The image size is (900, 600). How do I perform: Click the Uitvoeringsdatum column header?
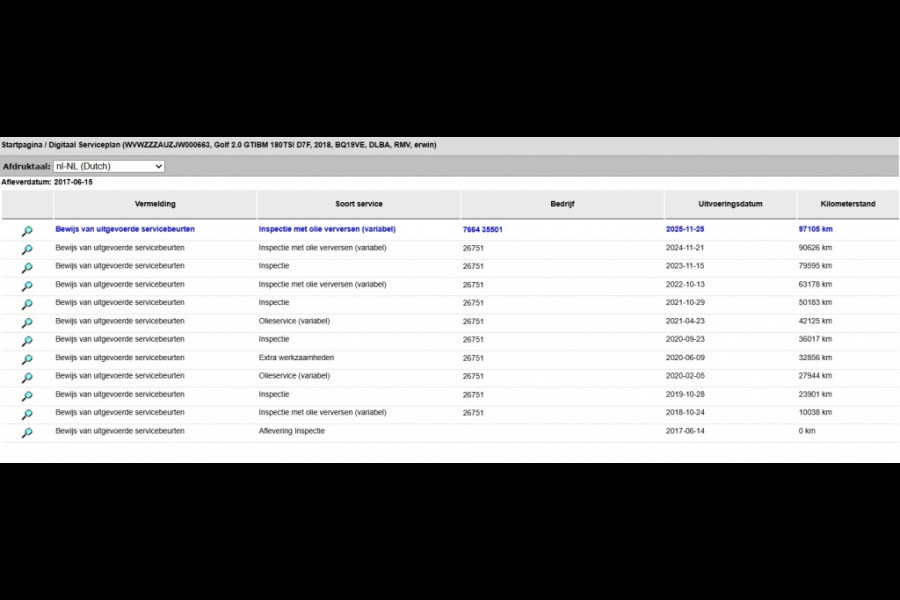click(730, 204)
